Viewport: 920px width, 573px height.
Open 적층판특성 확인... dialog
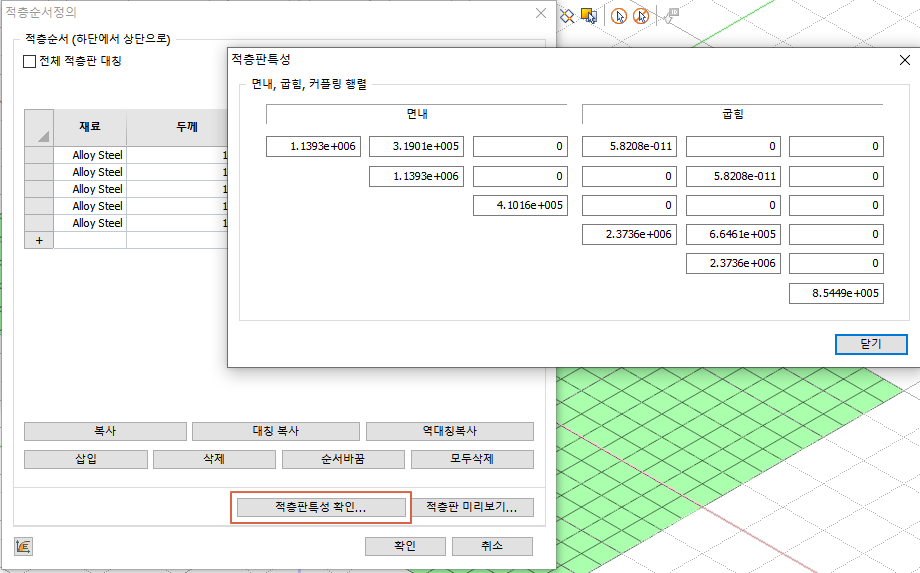pyautogui.click(x=321, y=507)
